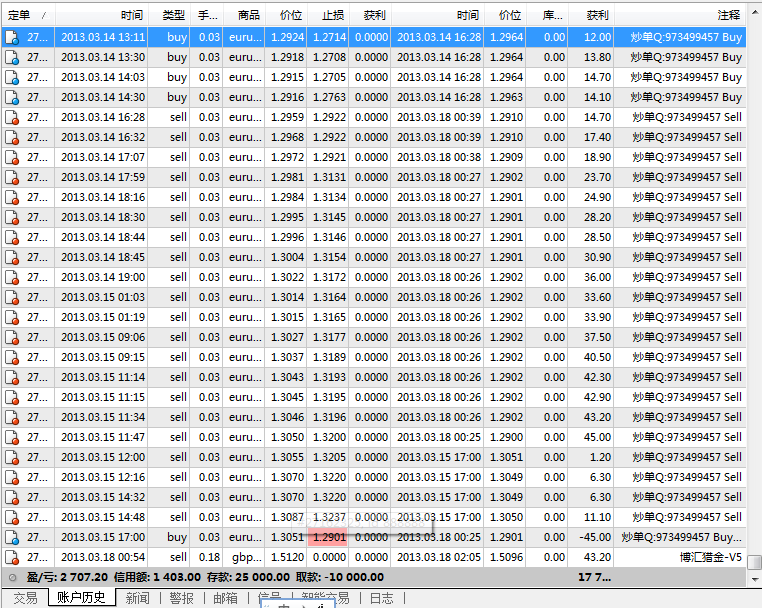Click the order icon of the 2013.03.14 13:11 buy row

(12, 37)
